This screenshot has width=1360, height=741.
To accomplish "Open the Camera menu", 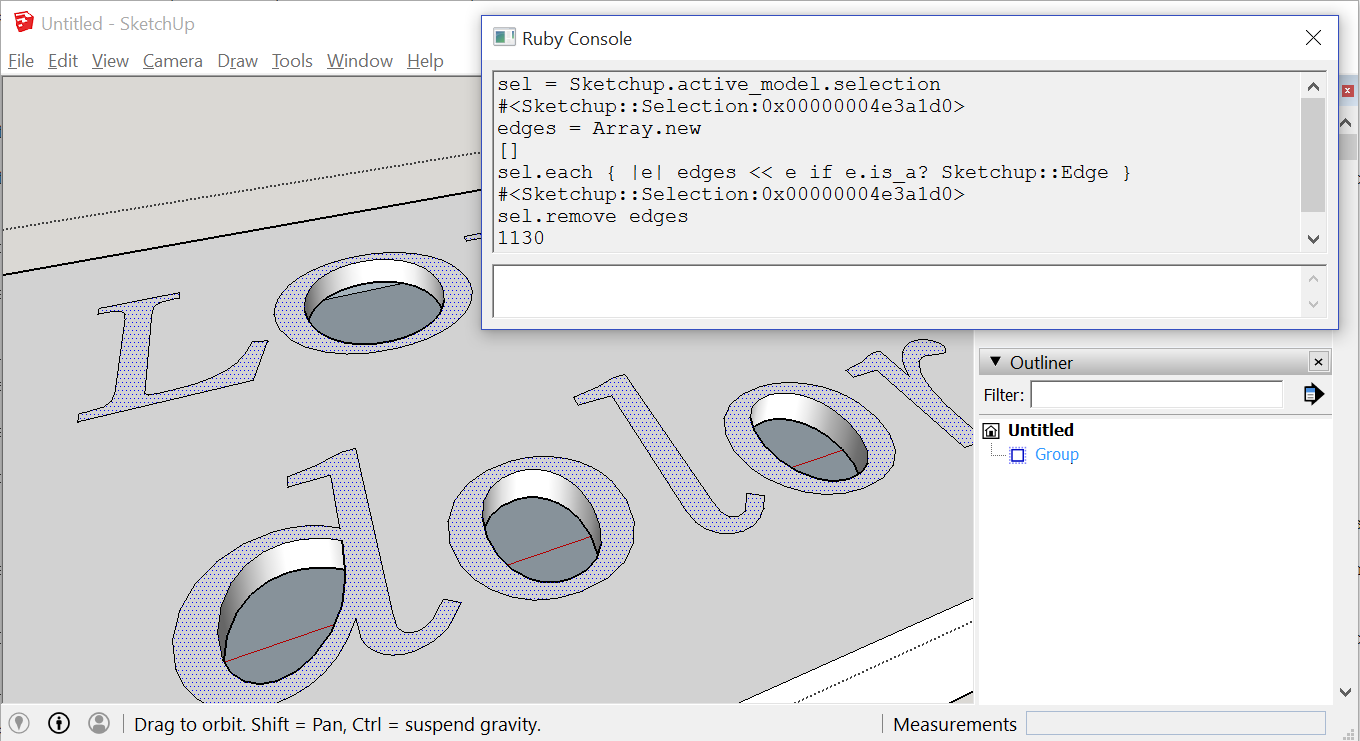I will 173,61.
